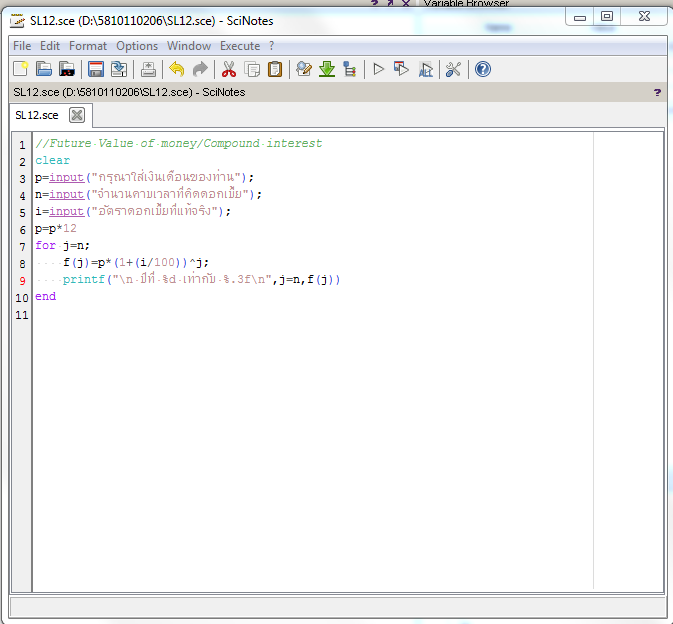Click the 'for' keyword on line 7

click(45, 245)
